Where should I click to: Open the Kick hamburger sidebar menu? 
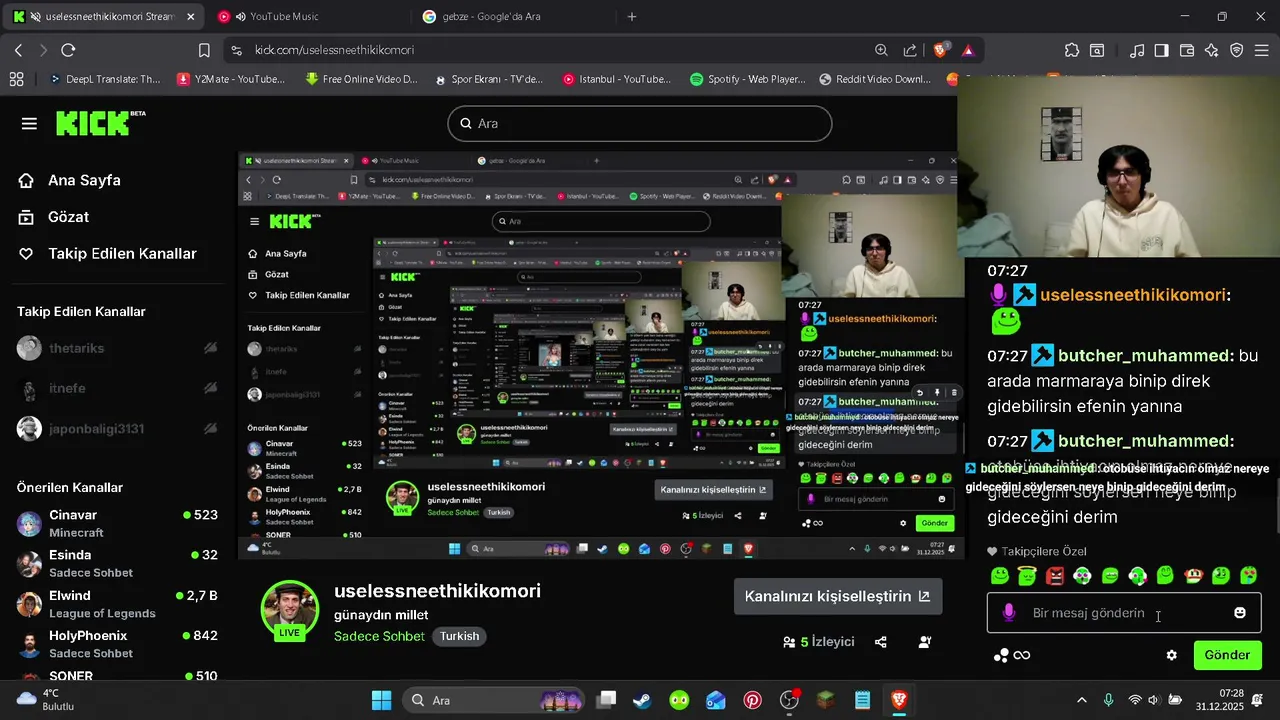click(x=29, y=124)
